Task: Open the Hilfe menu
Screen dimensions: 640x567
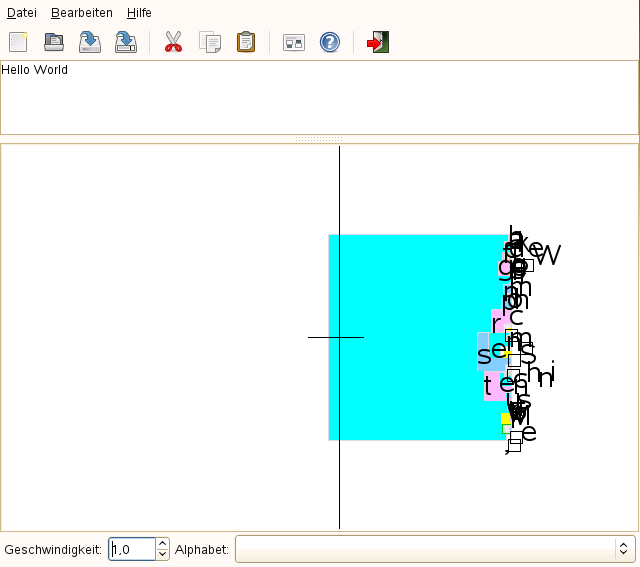Action: pyautogui.click(x=139, y=13)
